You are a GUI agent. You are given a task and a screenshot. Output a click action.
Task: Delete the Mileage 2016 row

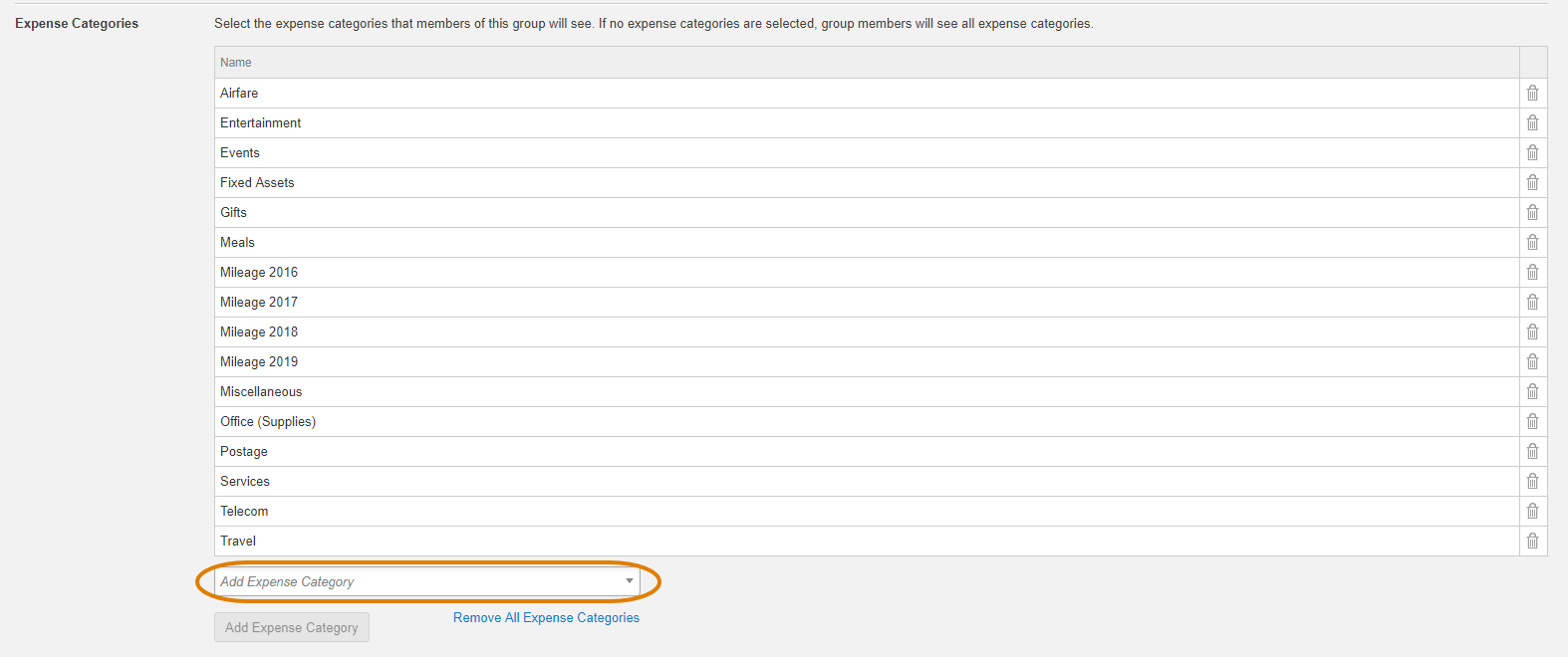pyautogui.click(x=1532, y=272)
